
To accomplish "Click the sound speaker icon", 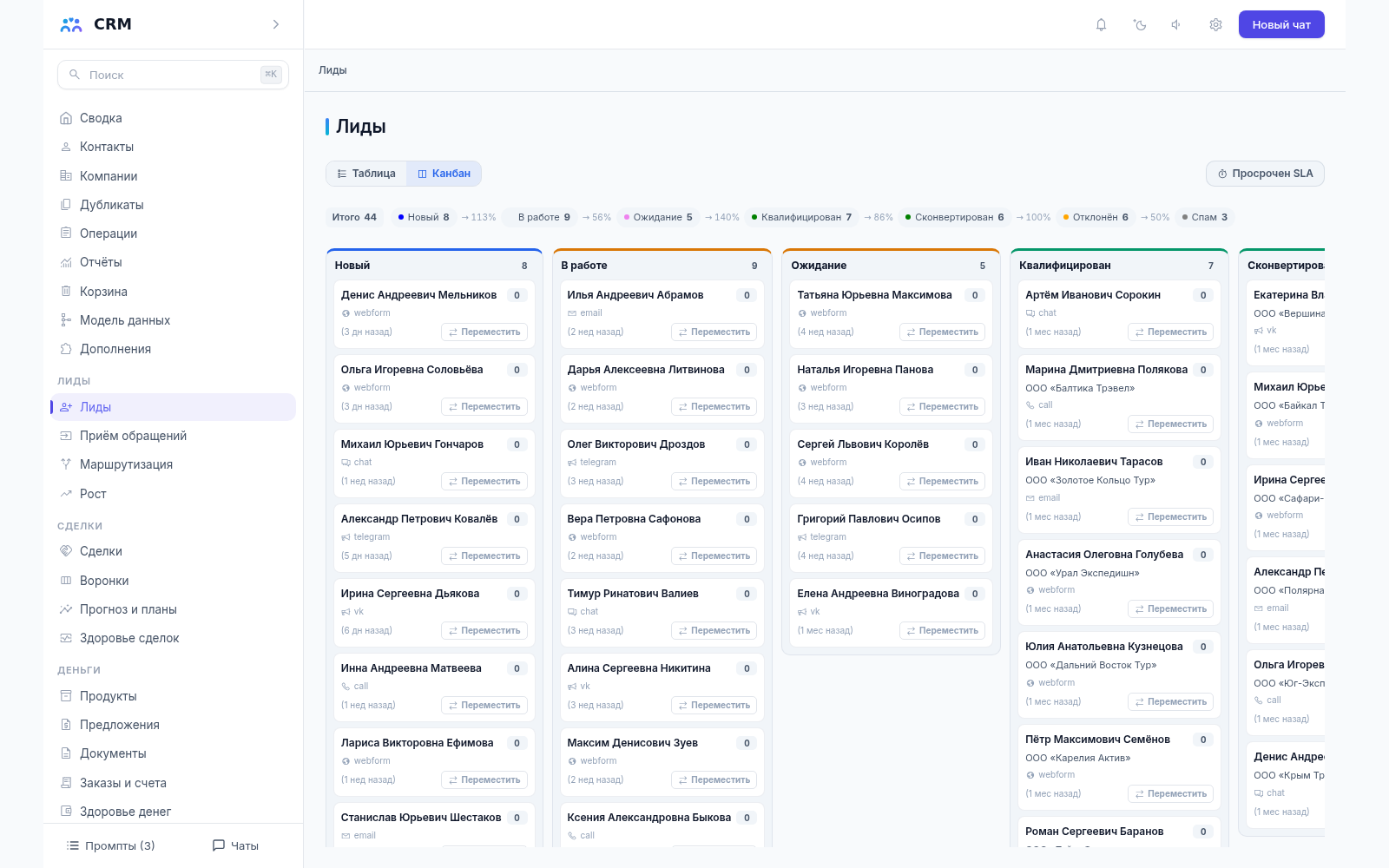I will [1176, 25].
